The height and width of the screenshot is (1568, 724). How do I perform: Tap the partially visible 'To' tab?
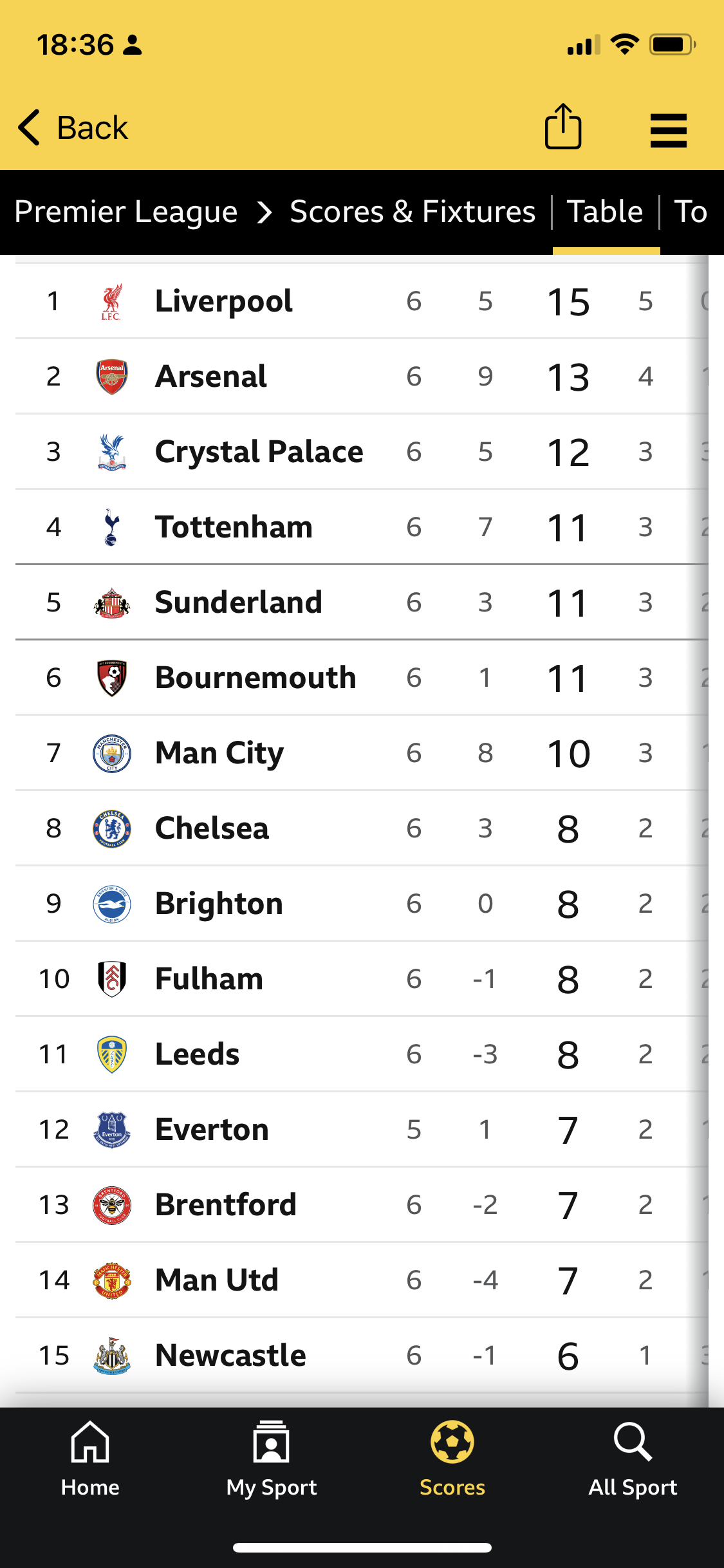pos(691,212)
